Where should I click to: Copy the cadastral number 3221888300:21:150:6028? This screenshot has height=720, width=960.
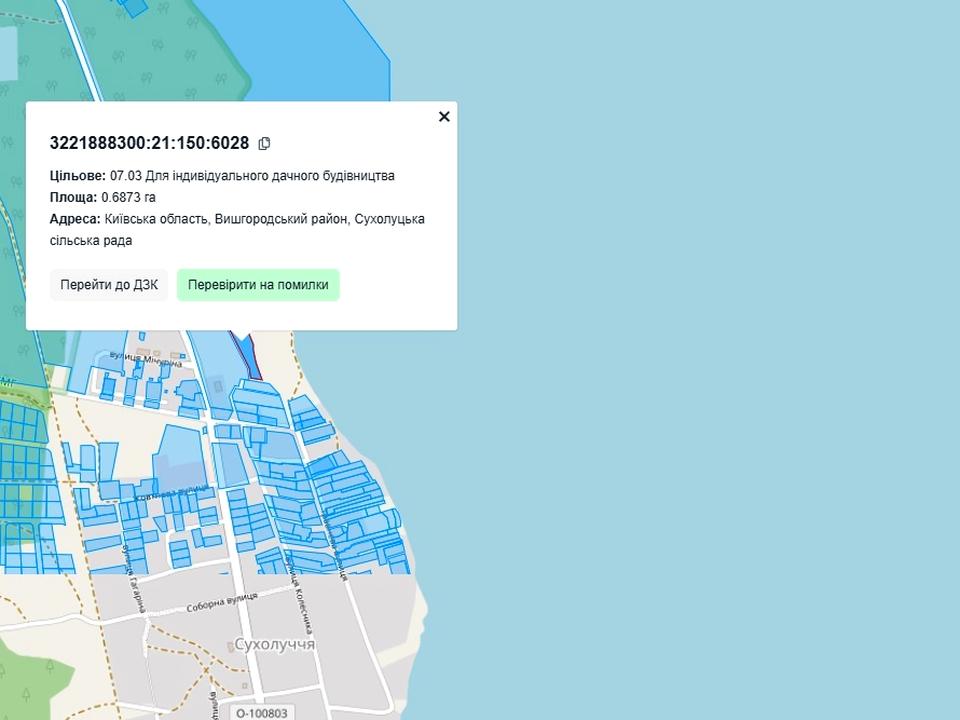(264, 143)
